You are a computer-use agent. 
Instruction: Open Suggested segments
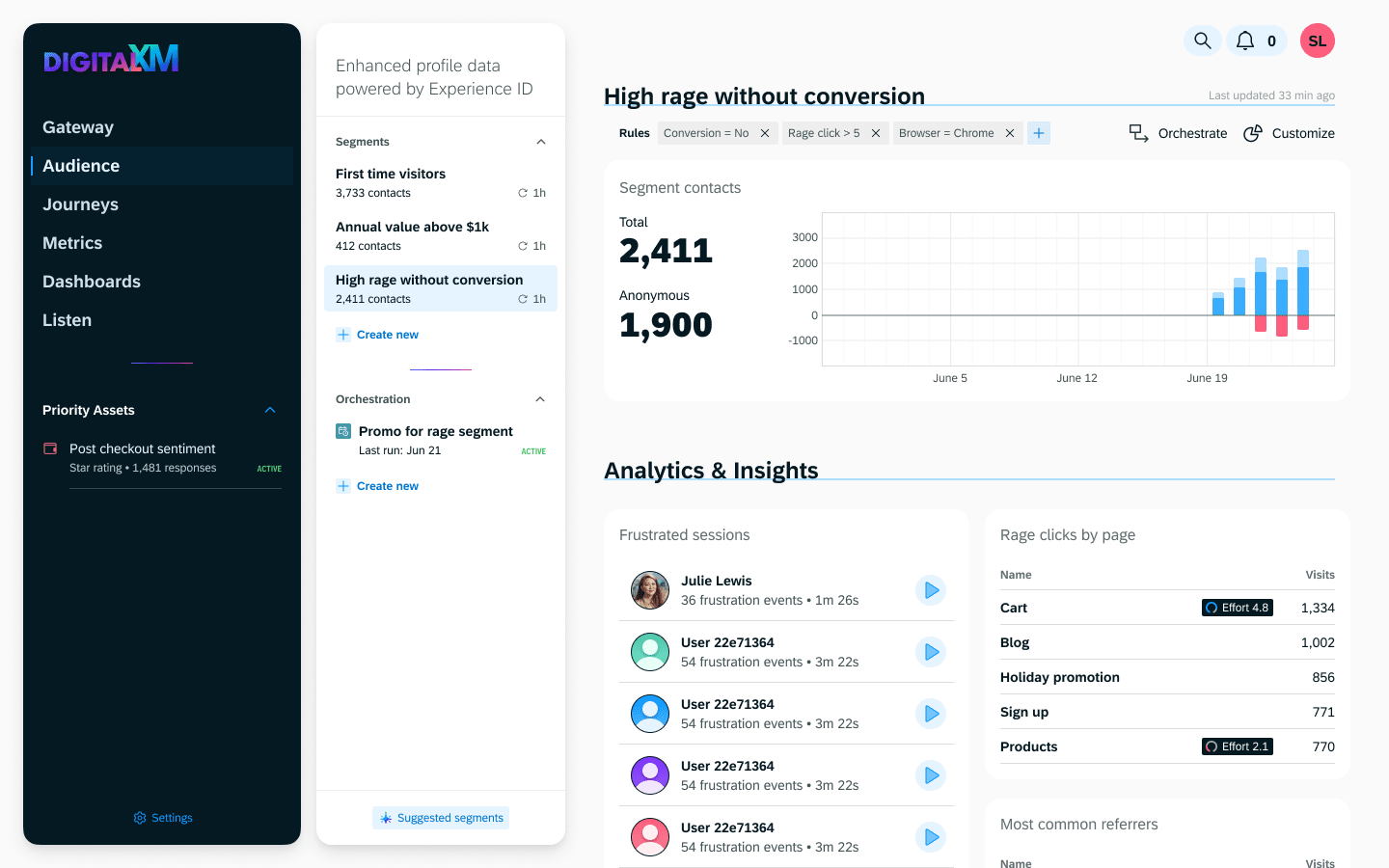[441, 817]
